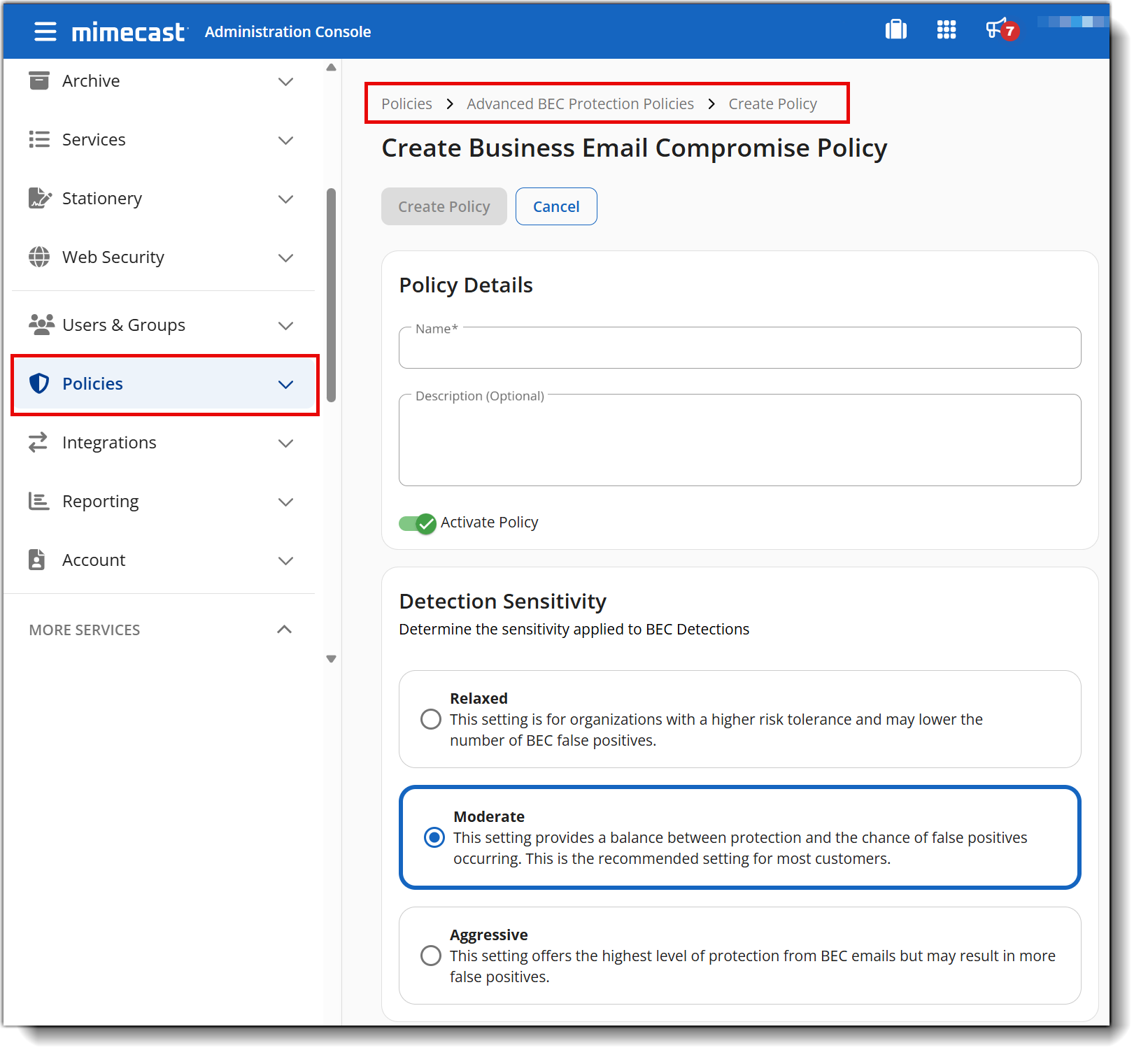Click the Users & Groups people icon

point(41,325)
